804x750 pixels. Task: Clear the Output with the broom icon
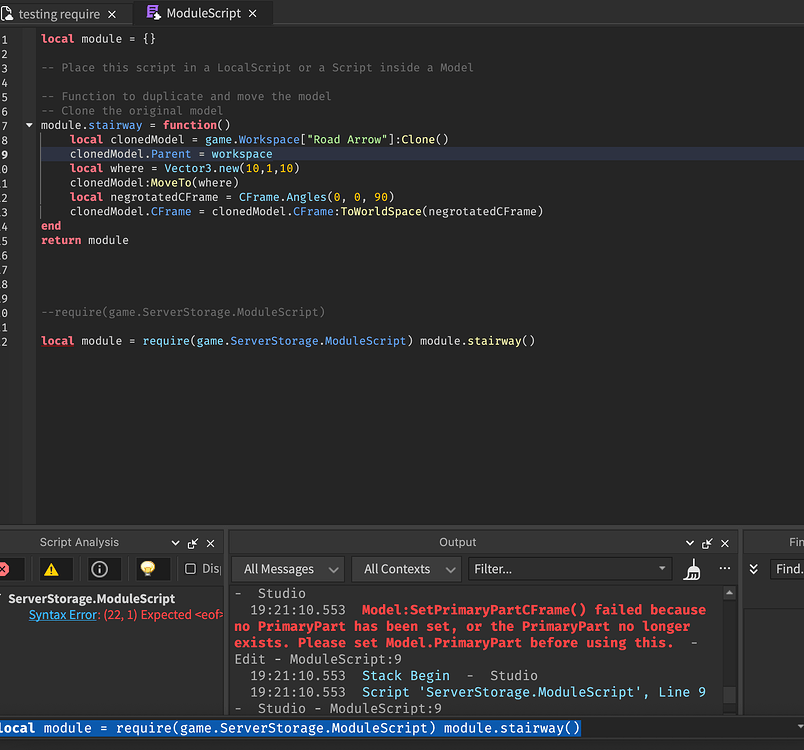(x=692, y=568)
